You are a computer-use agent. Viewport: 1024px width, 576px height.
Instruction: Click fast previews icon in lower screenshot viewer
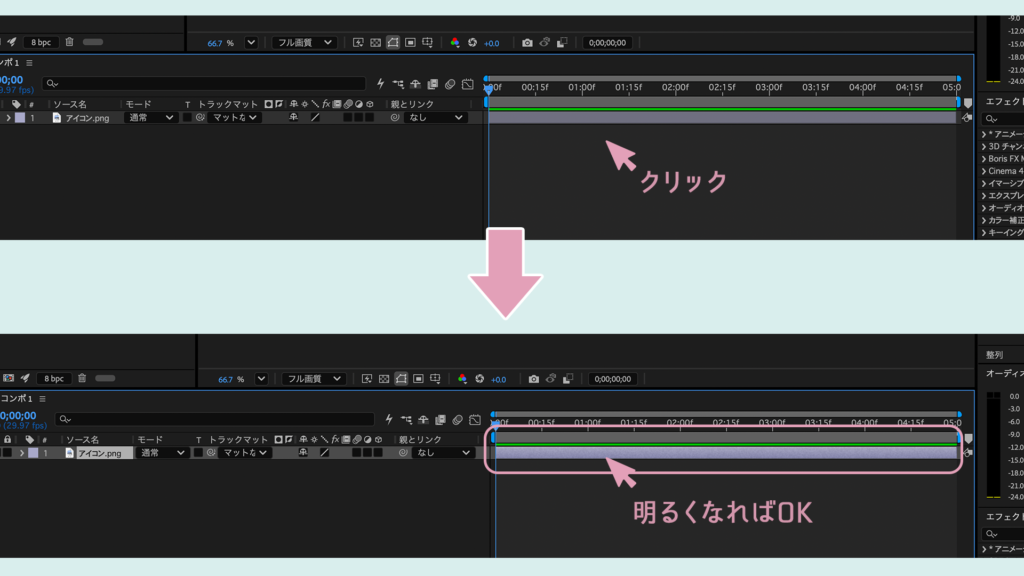tap(367, 379)
